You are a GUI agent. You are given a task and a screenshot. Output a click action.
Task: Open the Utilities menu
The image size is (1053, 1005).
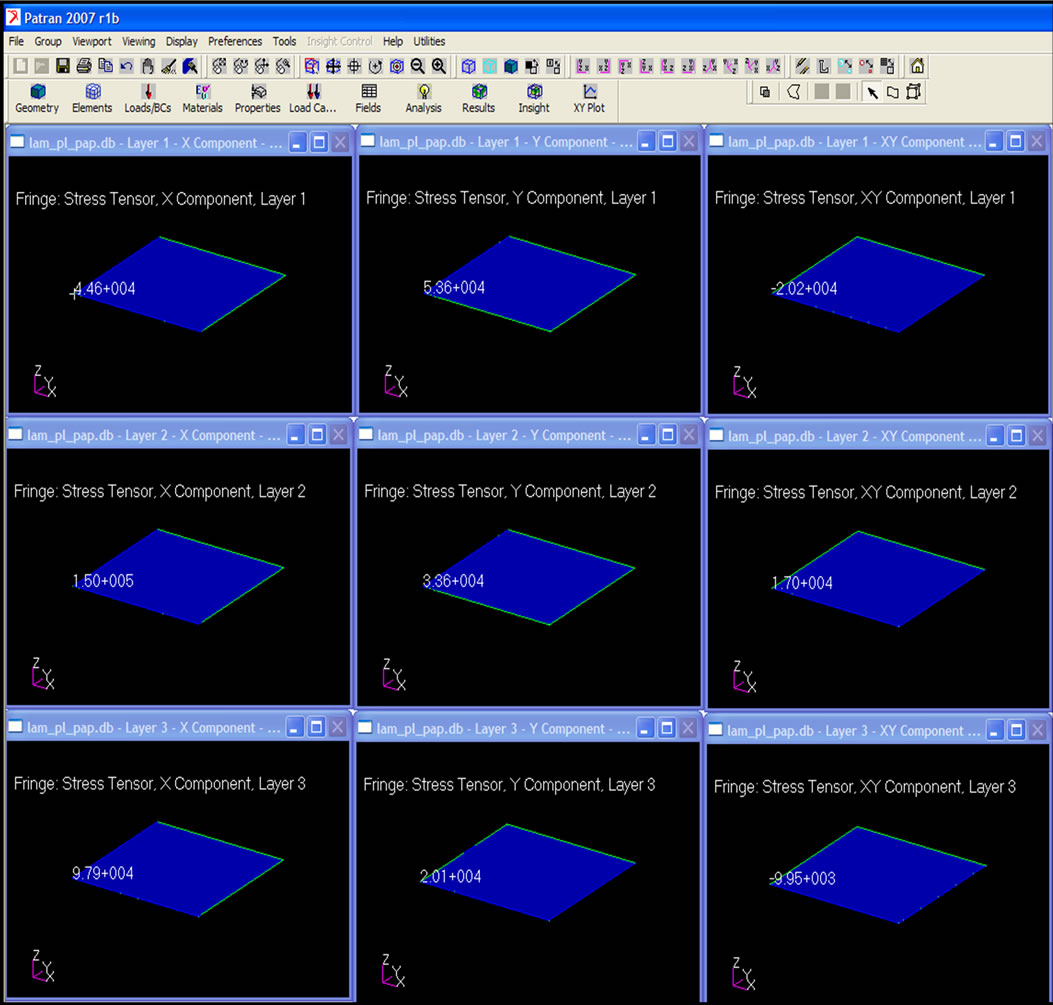pos(429,41)
